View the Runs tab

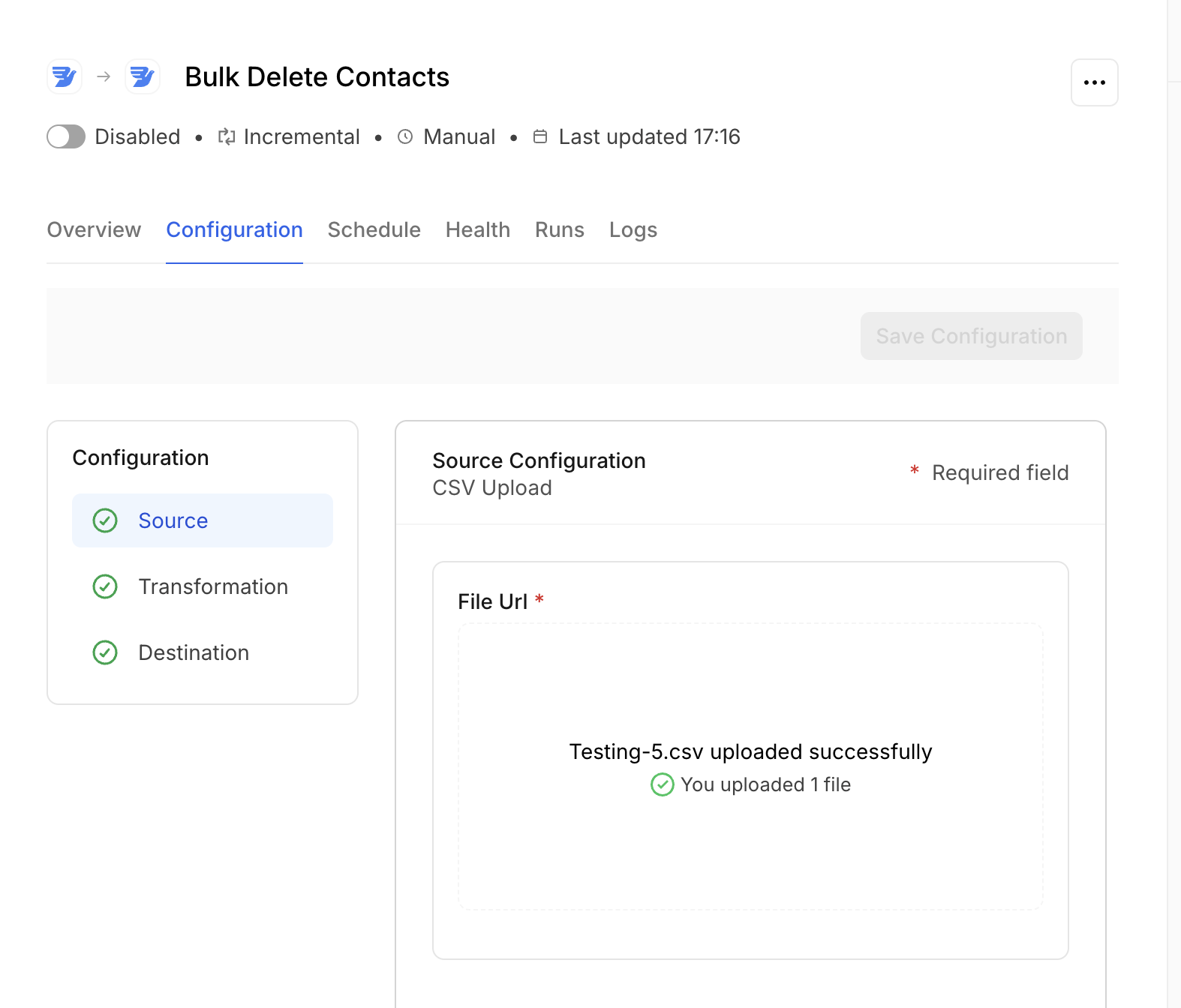pos(559,229)
